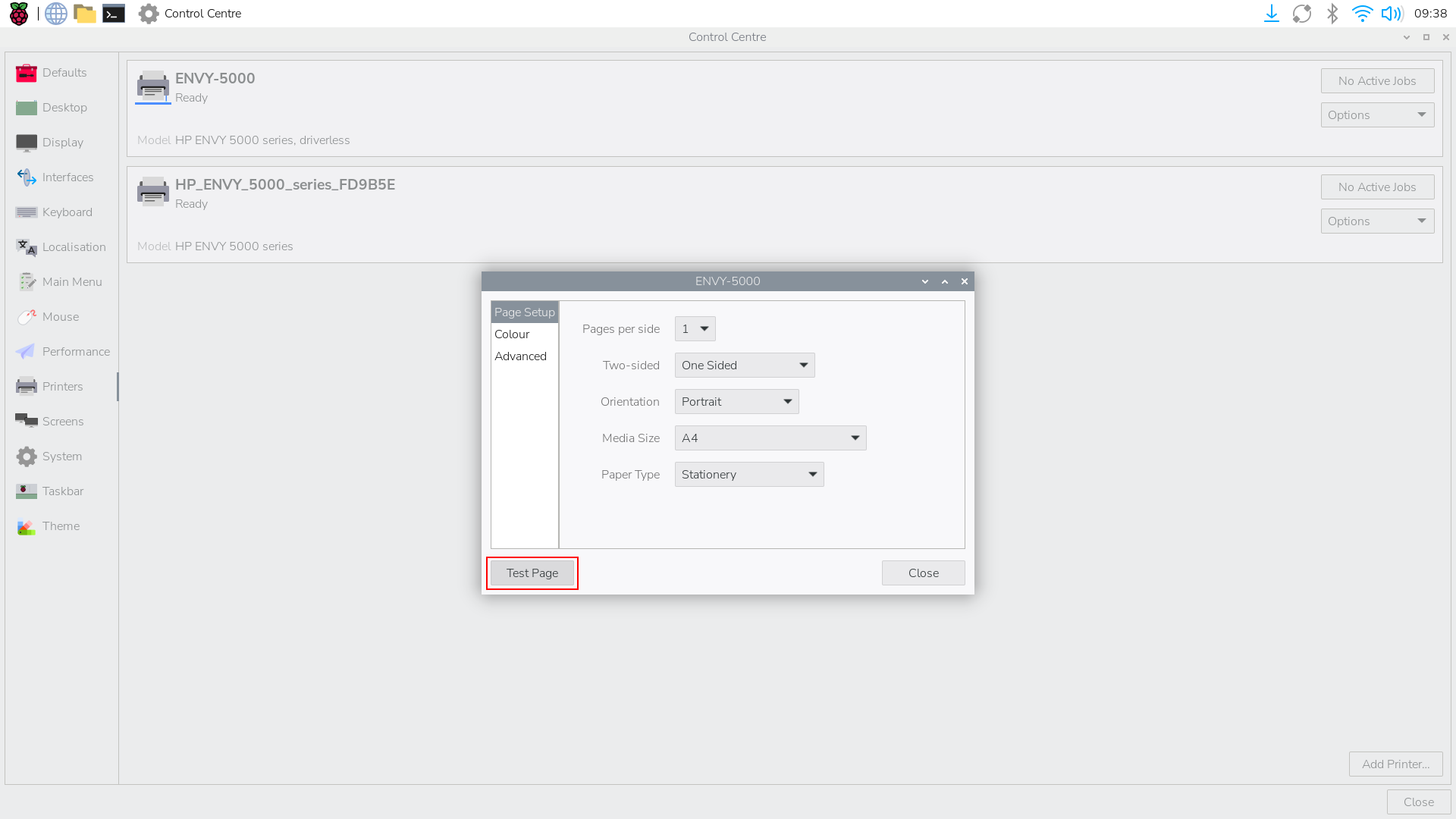Image resolution: width=1456 pixels, height=819 pixels.
Task: Launch the web browser from the taskbar
Action: 56,14
